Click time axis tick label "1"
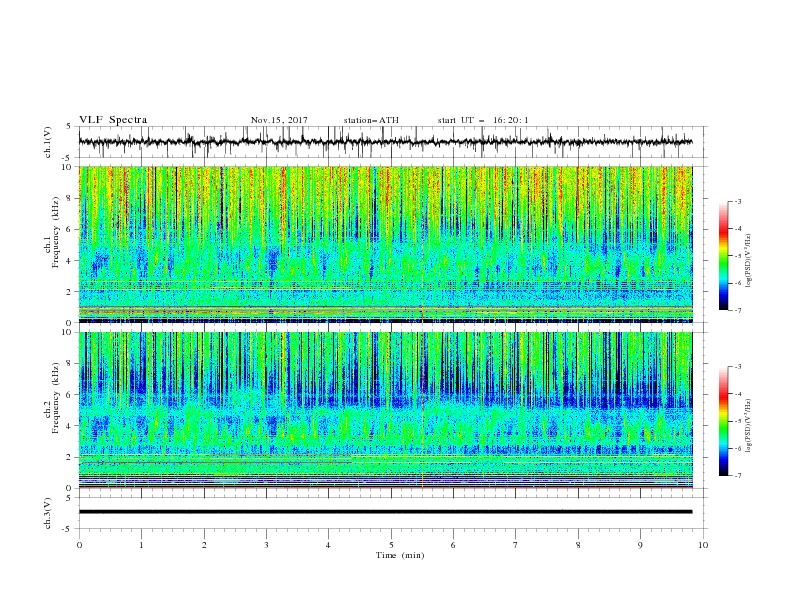This screenshot has height=612, width=792. 141,545
